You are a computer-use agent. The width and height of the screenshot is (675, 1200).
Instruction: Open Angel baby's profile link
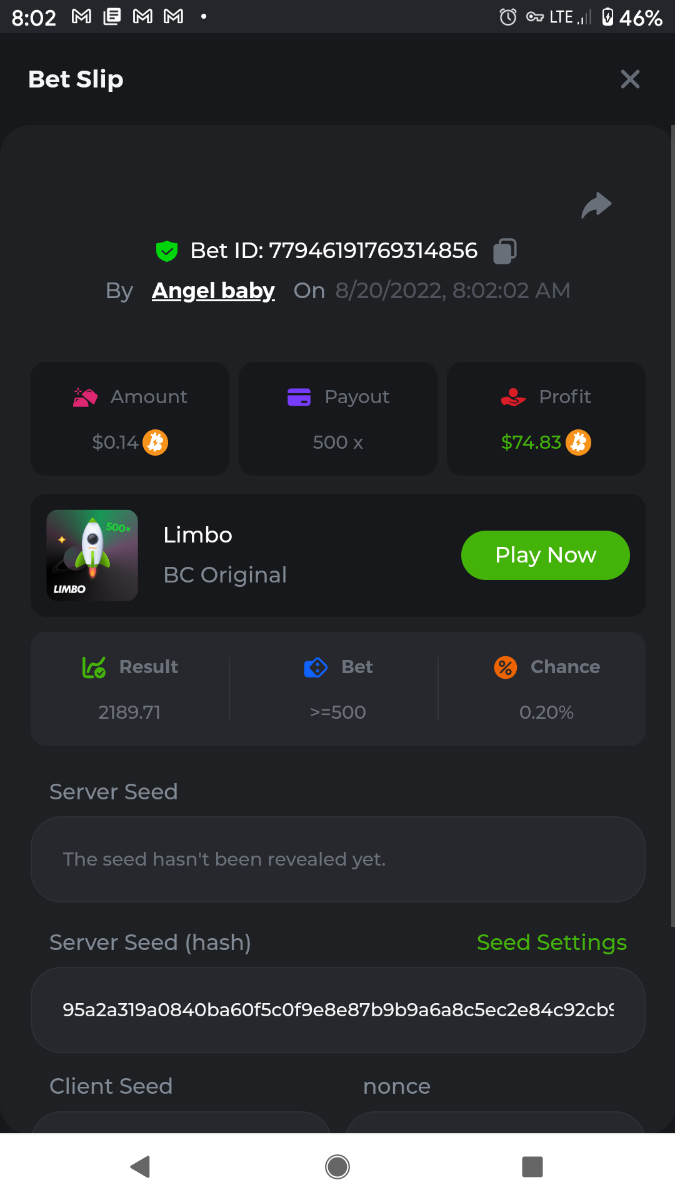213,291
